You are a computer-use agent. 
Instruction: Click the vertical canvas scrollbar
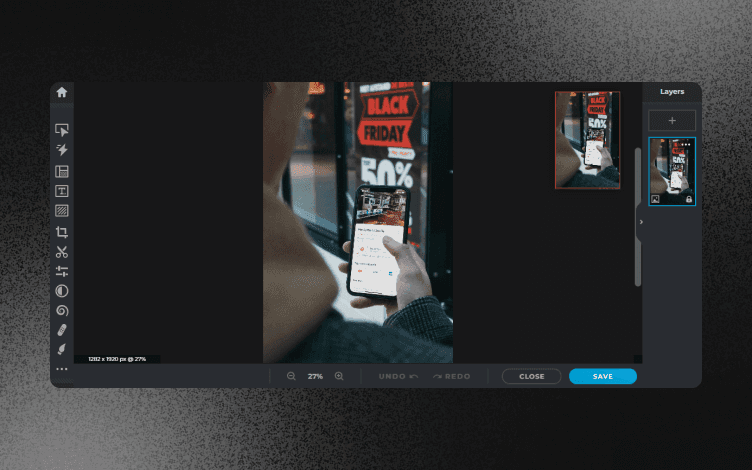[x=637, y=217]
